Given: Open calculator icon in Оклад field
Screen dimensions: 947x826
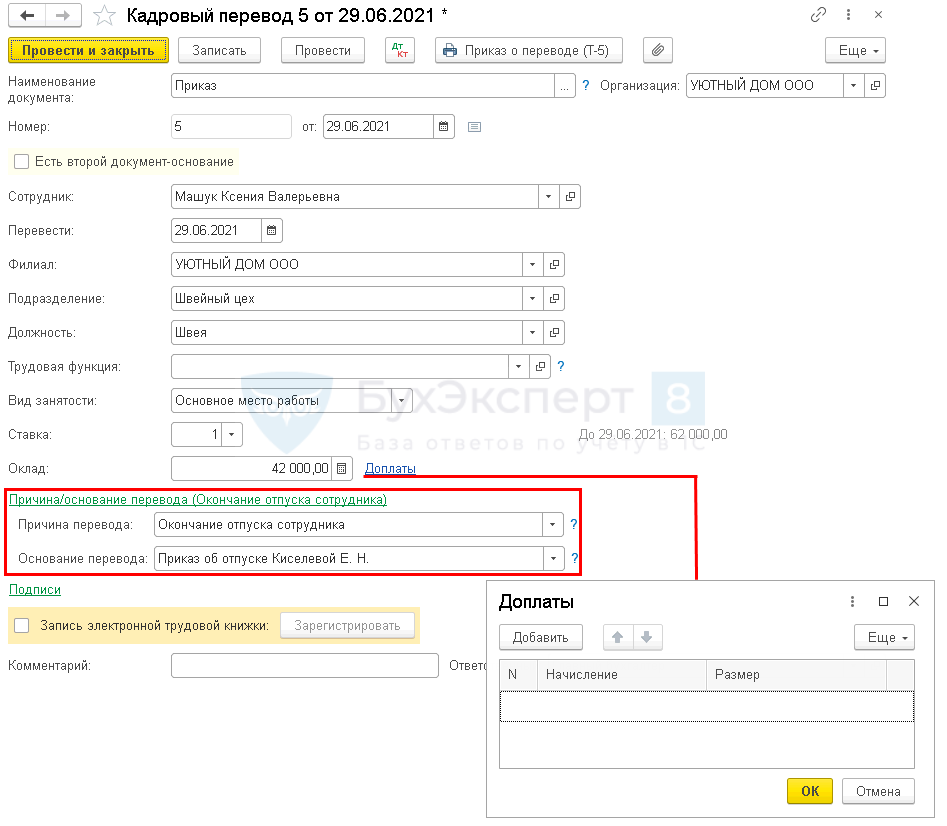Looking at the screenshot, I should [x=342, y=468].
